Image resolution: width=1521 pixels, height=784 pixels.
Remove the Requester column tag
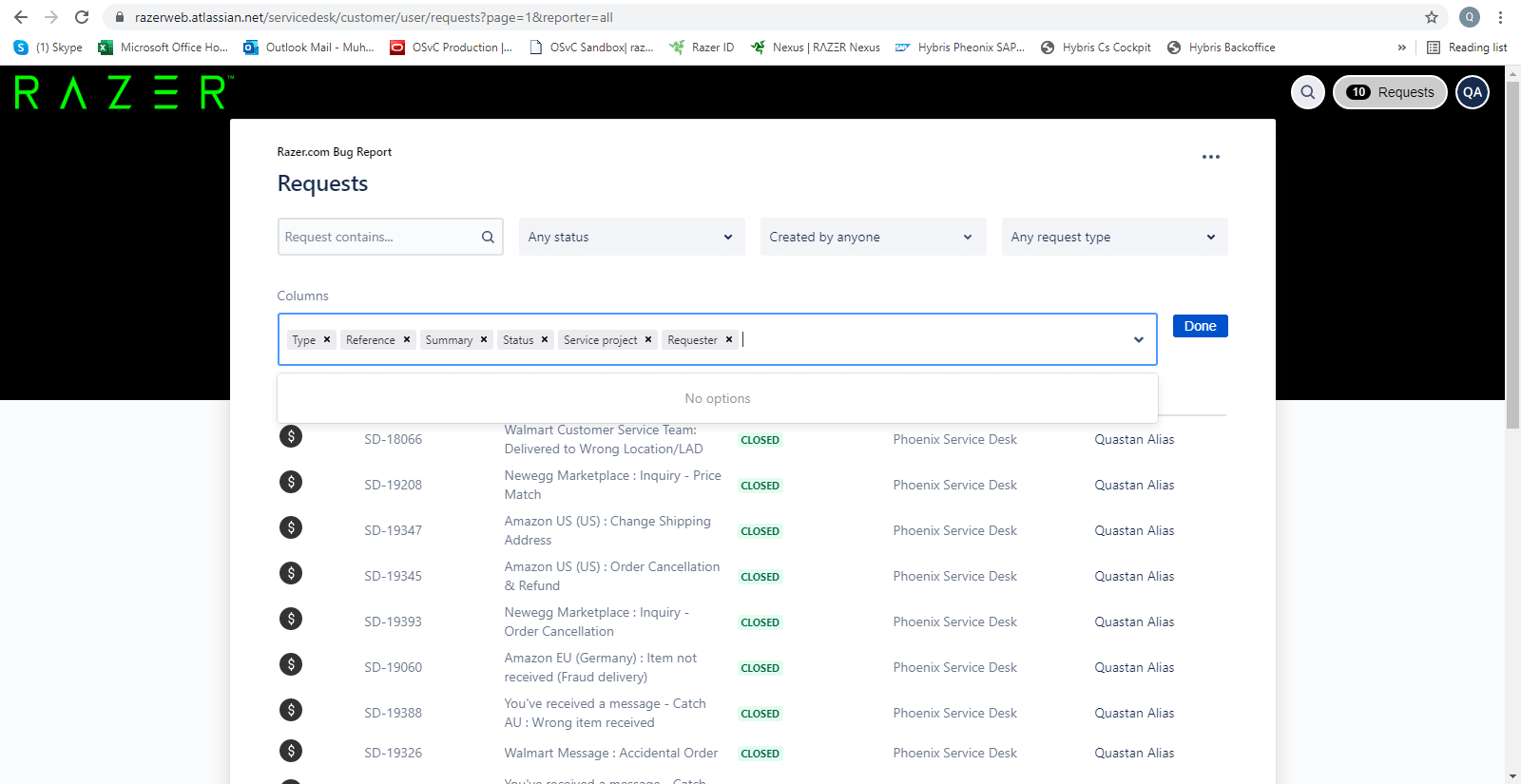point(729,339)
